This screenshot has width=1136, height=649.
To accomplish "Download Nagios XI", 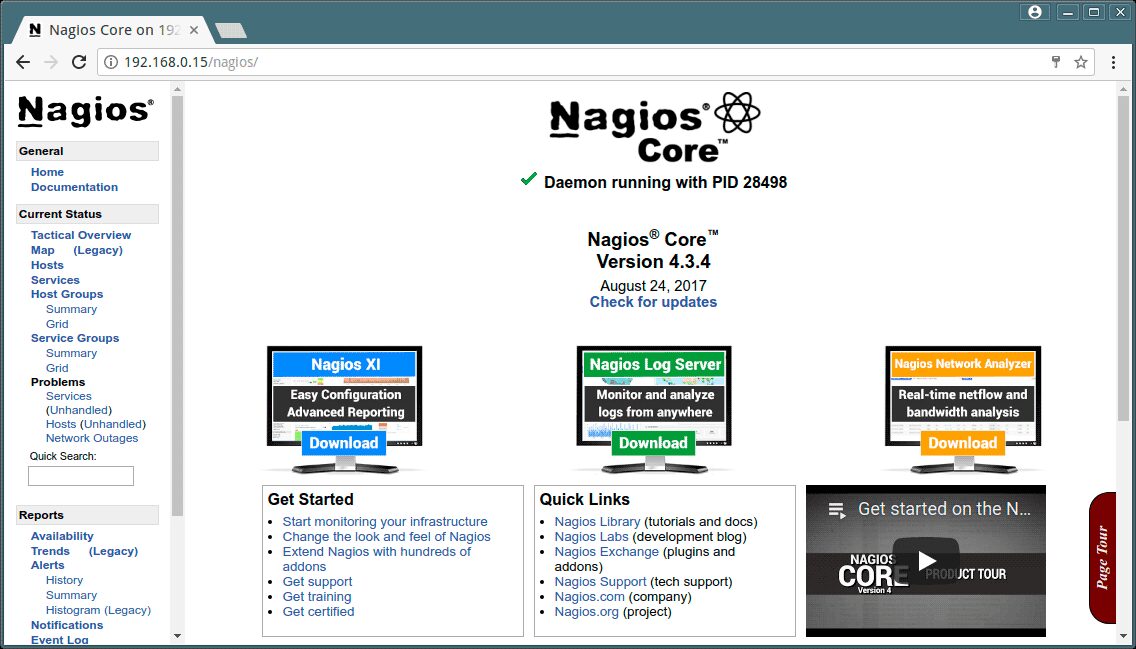I will (x=343, y=442).
